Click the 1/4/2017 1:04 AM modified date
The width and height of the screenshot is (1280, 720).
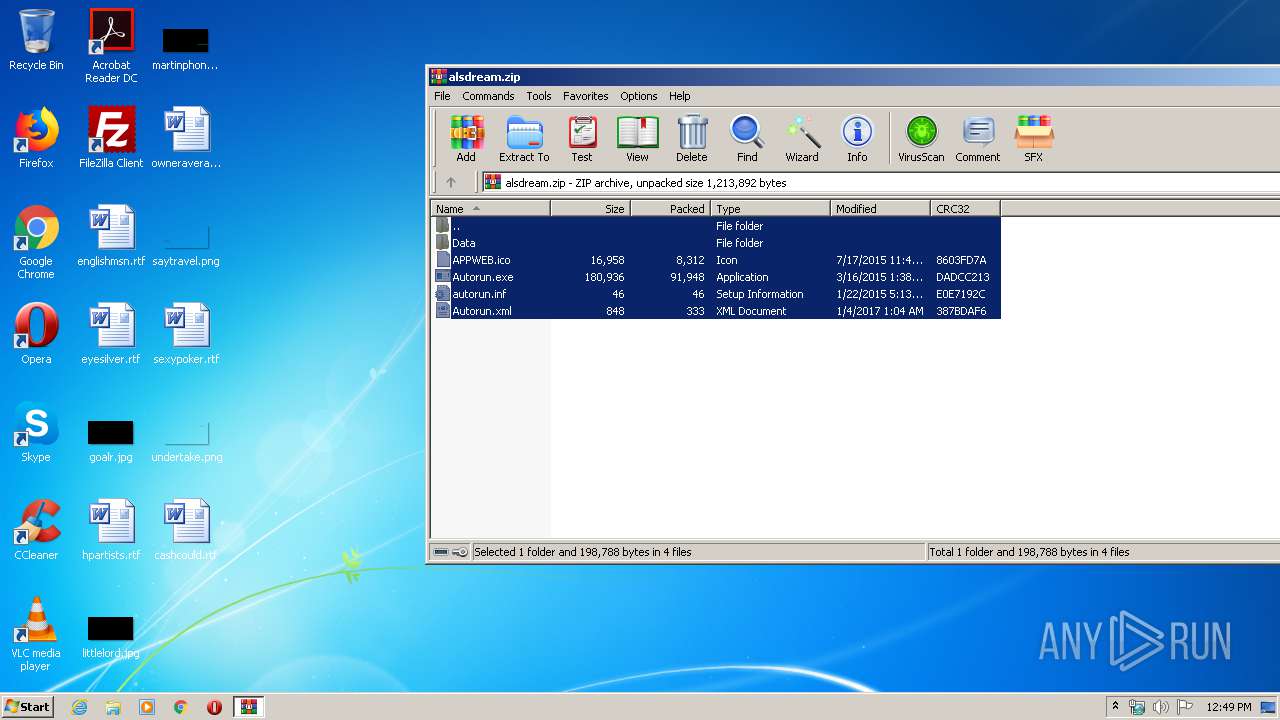(x=880, y=311)
